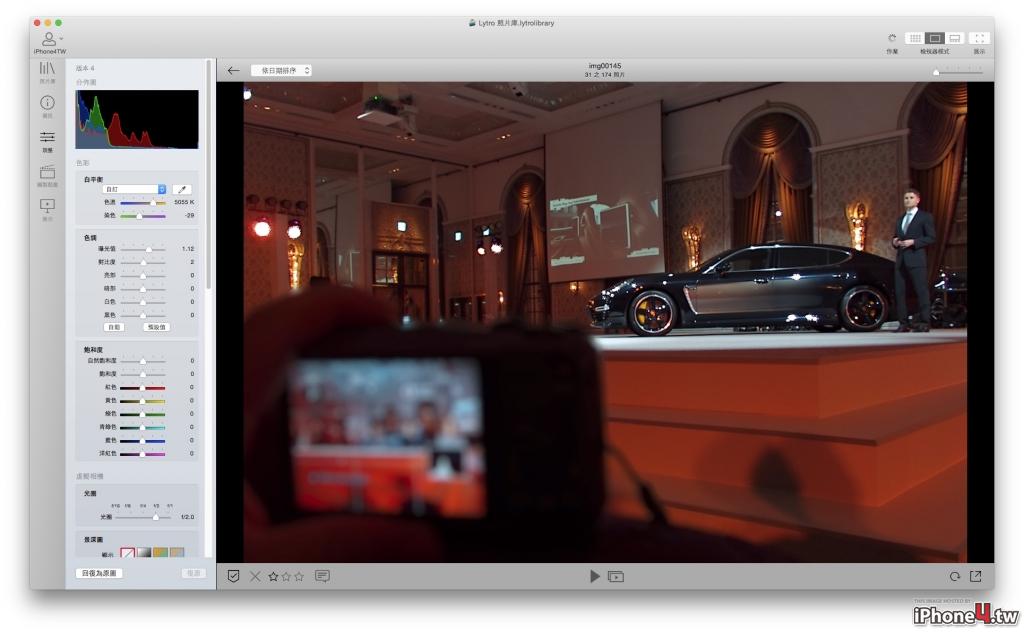1024x632 pixels.
Task: Switch to filmstrip viewer mode
Action: click(955, 39)
